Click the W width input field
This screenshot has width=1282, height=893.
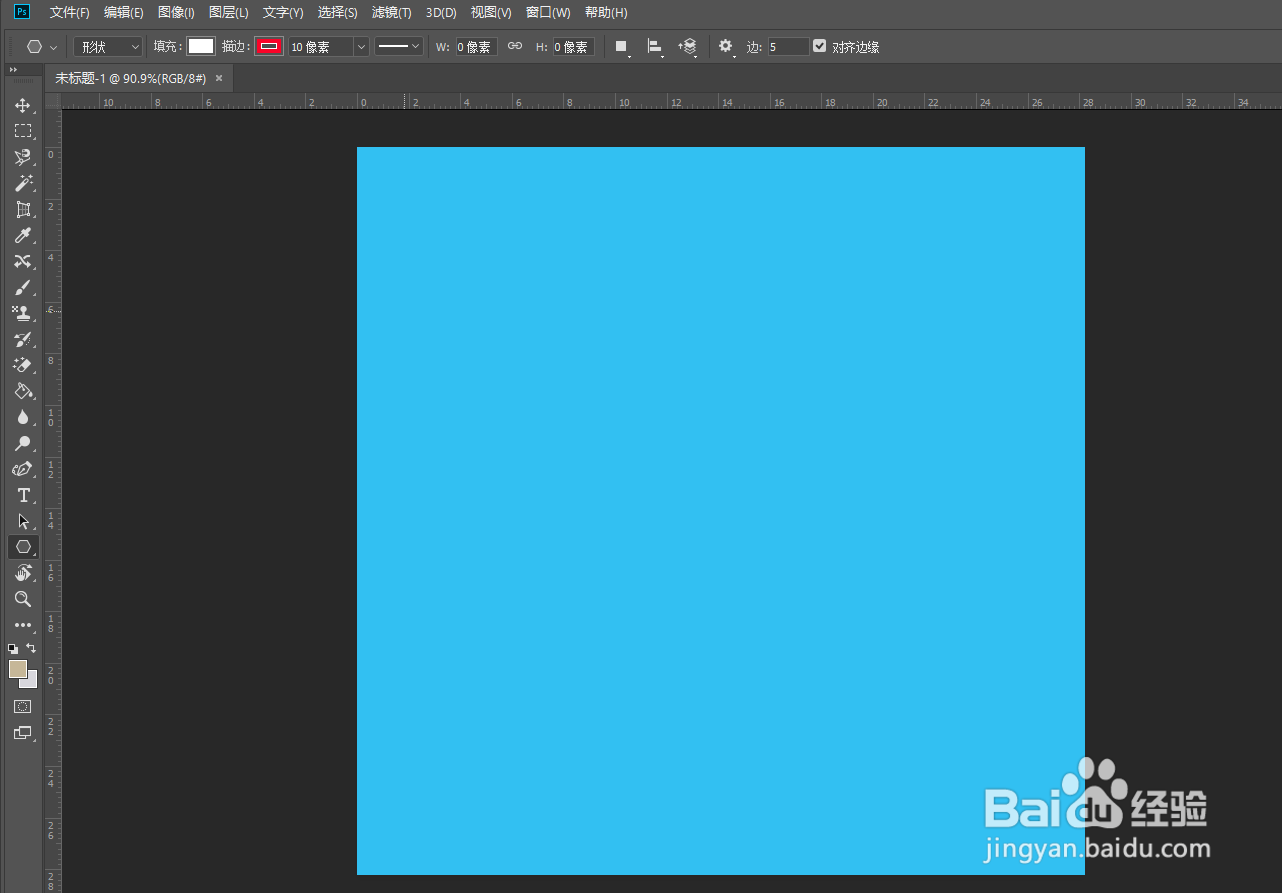tap(476, 46)
